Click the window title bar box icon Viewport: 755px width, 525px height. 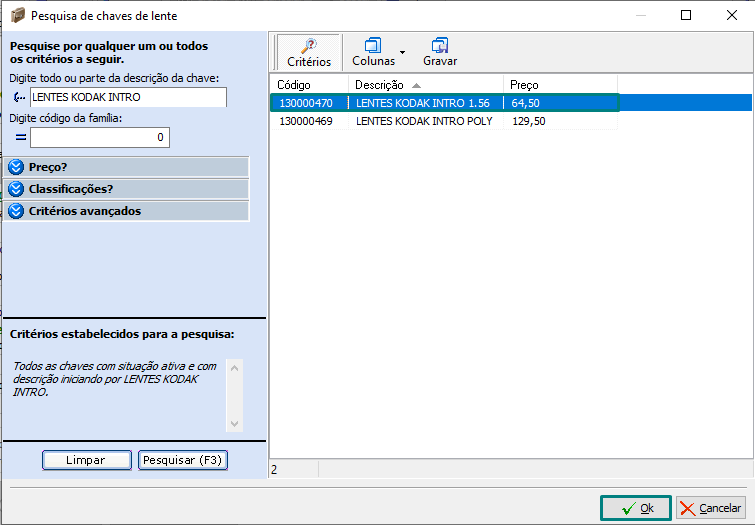(18, 15)
